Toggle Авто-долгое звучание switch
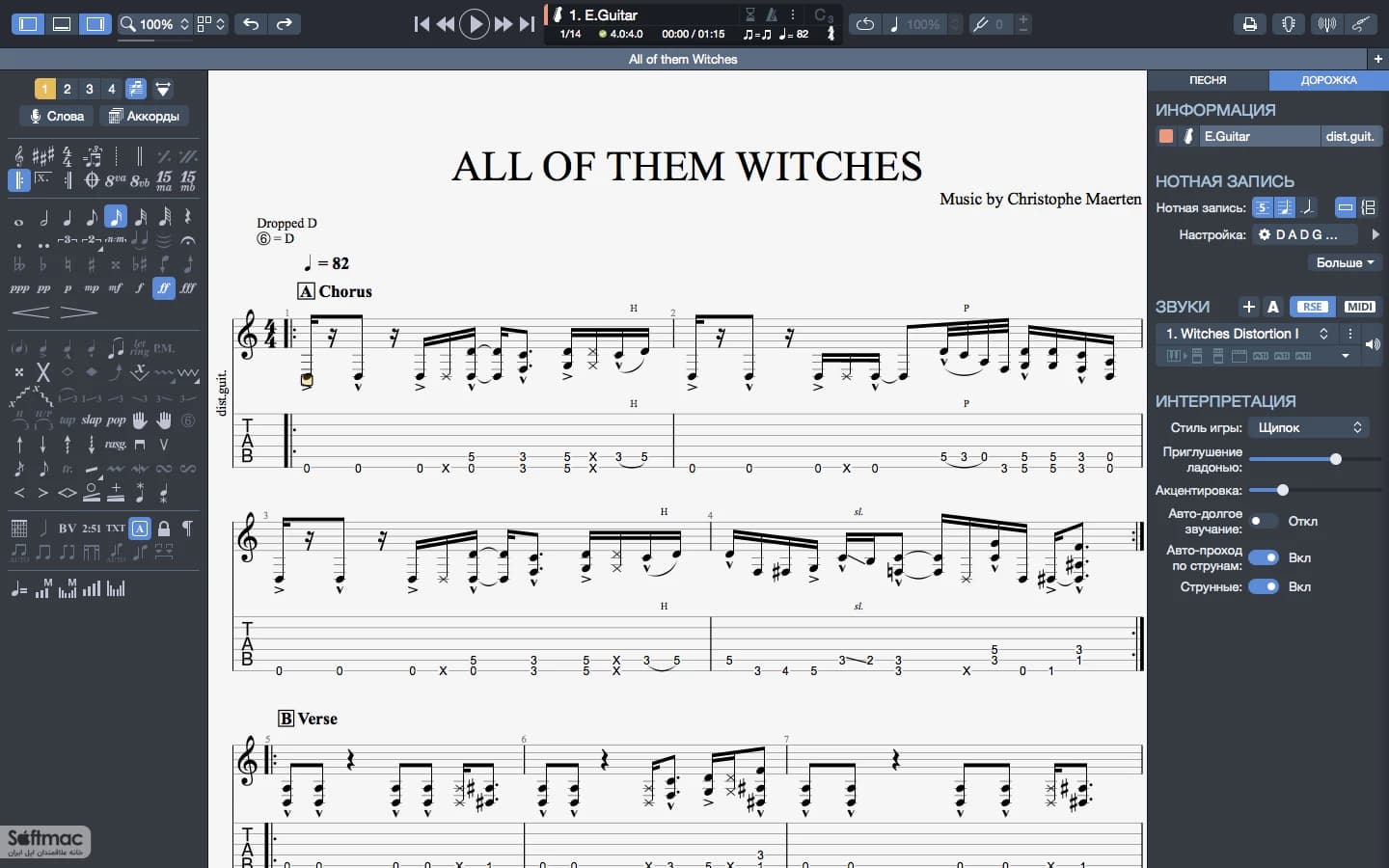1389x868 pixels. click(1262, 521)
